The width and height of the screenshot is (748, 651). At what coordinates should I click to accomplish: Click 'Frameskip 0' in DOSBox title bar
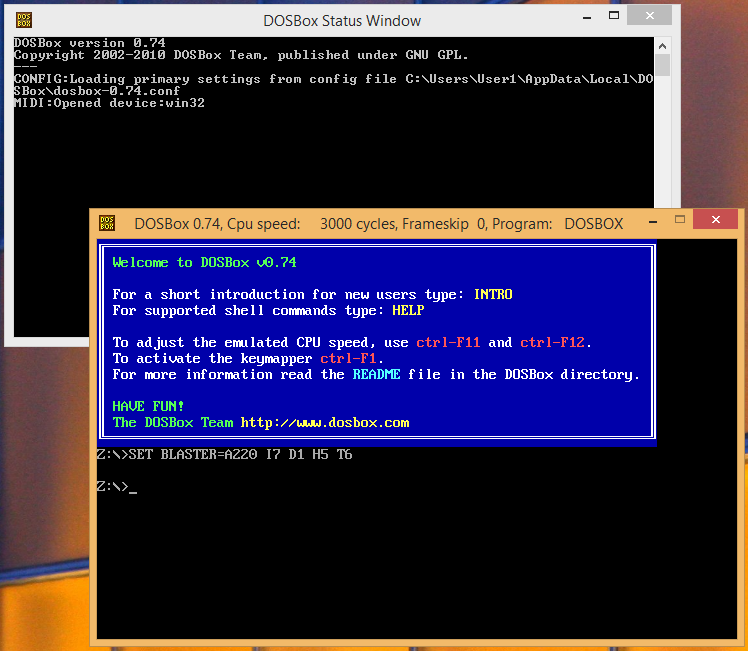[x=443, y=224]
